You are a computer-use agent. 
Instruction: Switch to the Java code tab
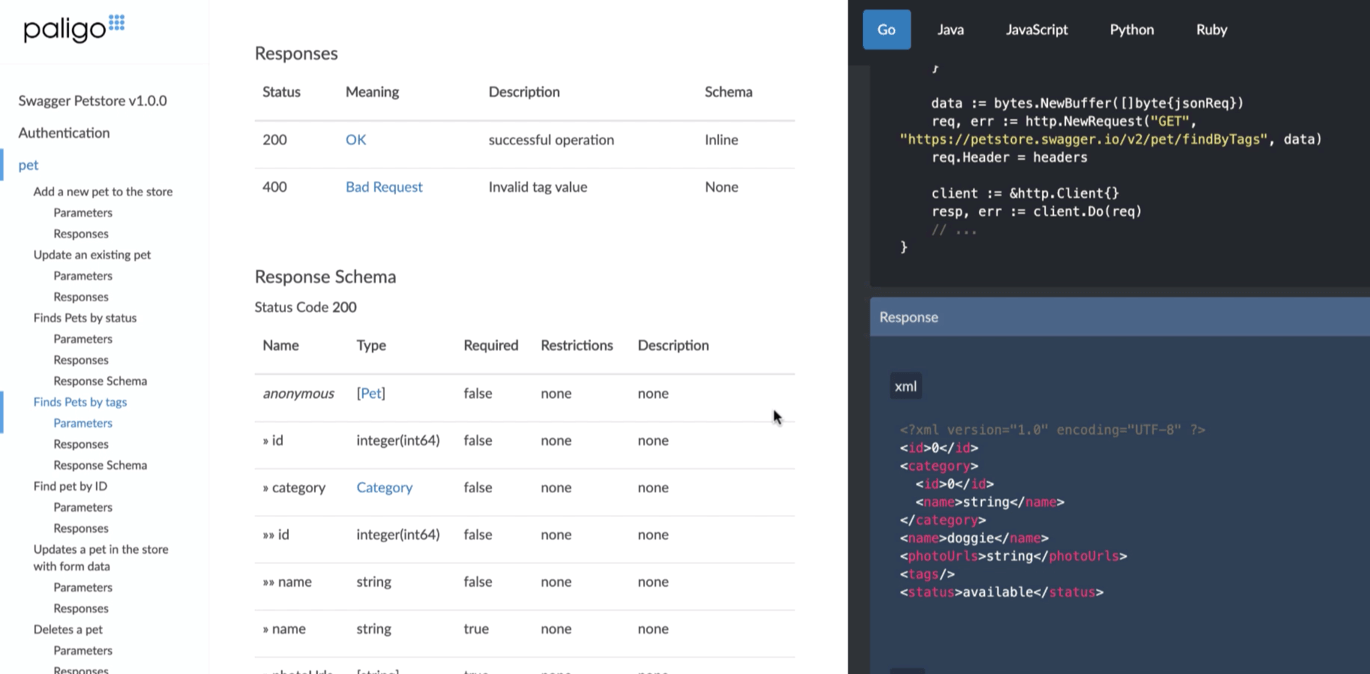pos(949,29)
